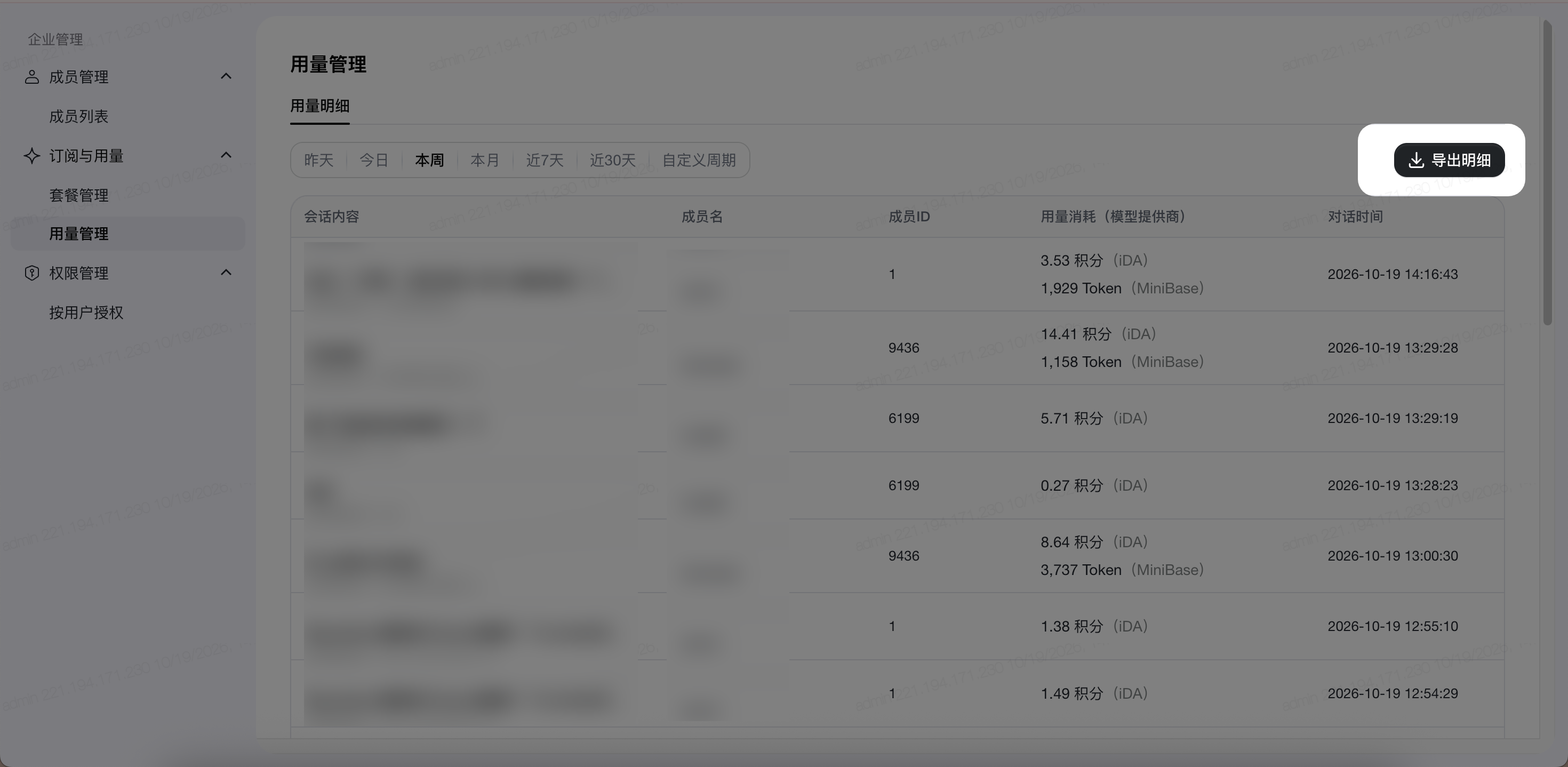Select the 本月 period filter
1568x767 pixels.
tap(484, 160)
